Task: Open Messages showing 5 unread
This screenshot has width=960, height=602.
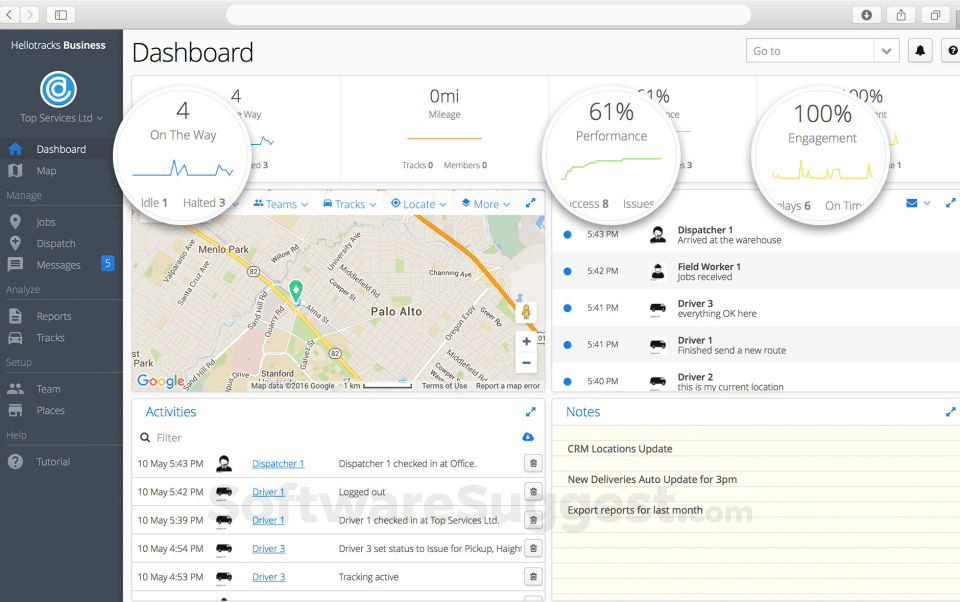Action: [59, 264]
